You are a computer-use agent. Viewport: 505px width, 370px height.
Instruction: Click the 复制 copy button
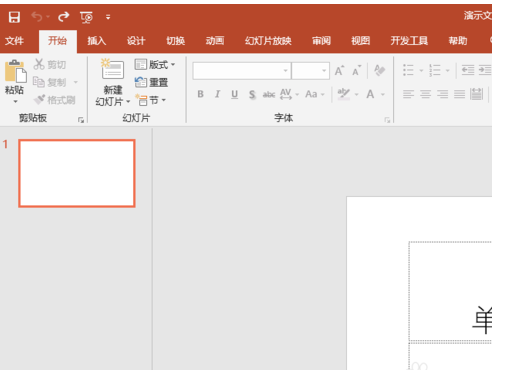pyautogui.click(x=50, y=82)
